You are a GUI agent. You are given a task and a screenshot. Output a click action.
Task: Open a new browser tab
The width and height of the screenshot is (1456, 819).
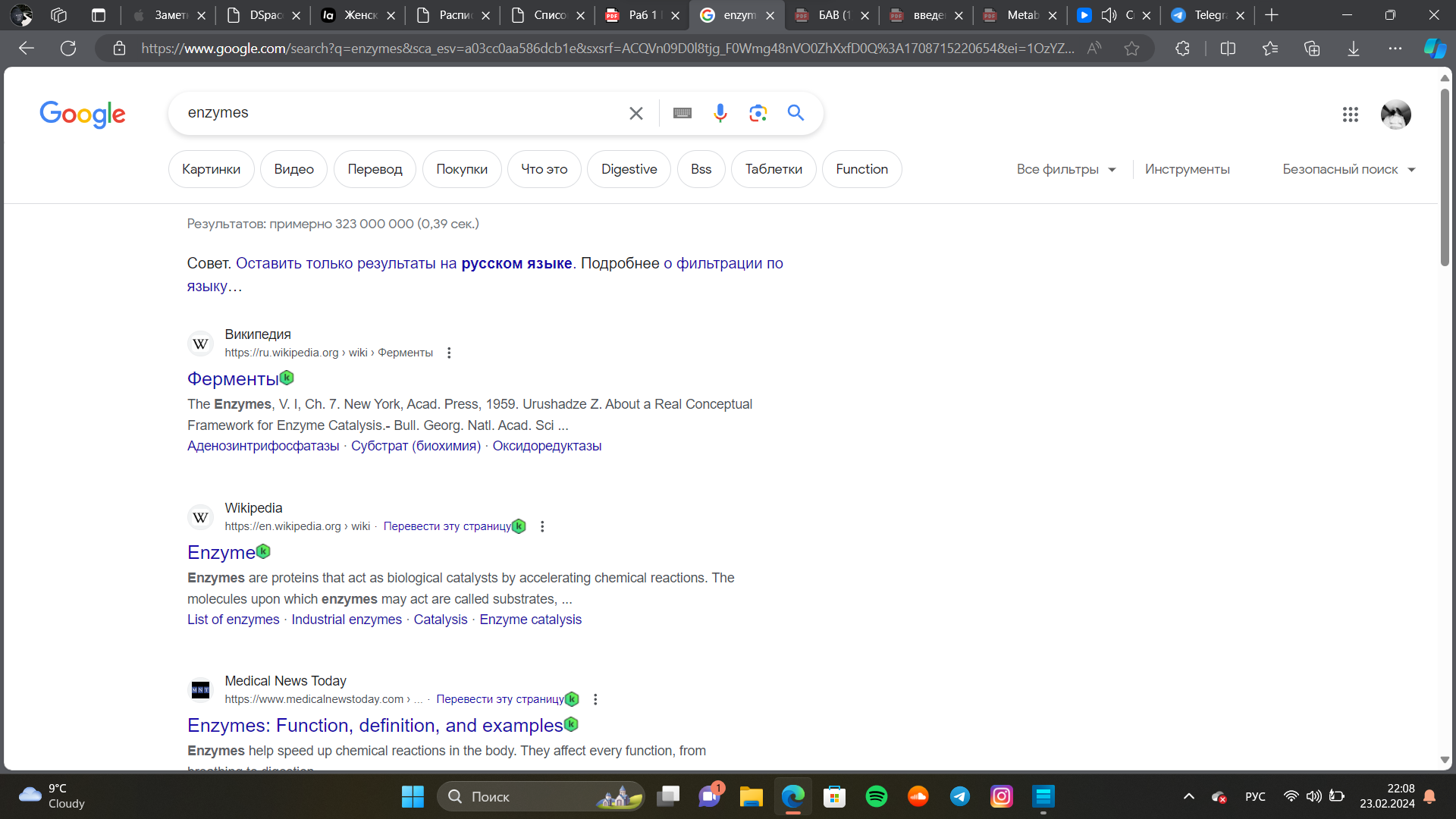1272,15
